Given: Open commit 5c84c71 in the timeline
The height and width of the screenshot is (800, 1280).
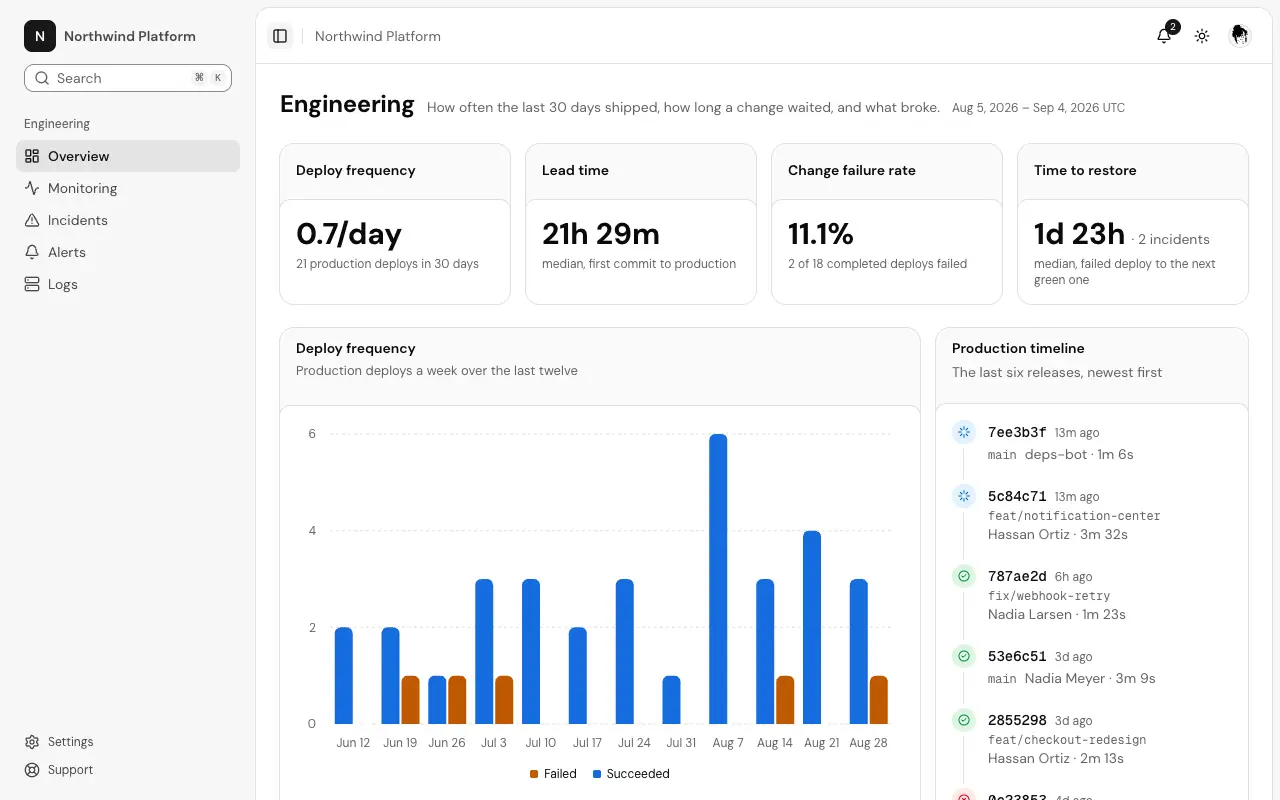Looking at the screenshot, I should (1017, 497).
